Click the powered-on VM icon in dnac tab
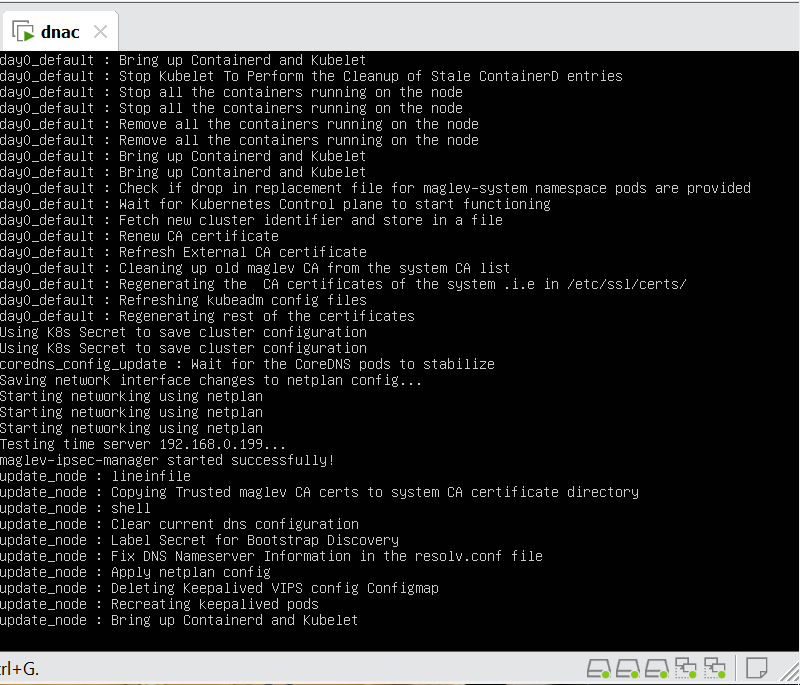This screenshot has width=800, height=685. pos(23,32)
